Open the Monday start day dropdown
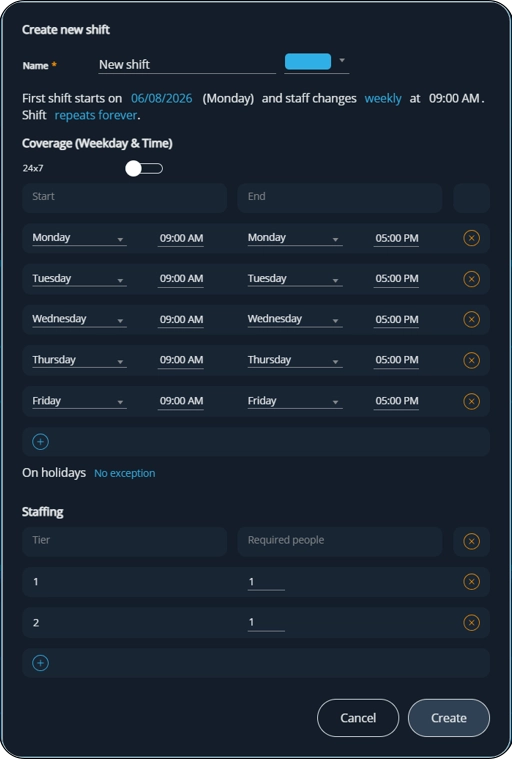 79,238
